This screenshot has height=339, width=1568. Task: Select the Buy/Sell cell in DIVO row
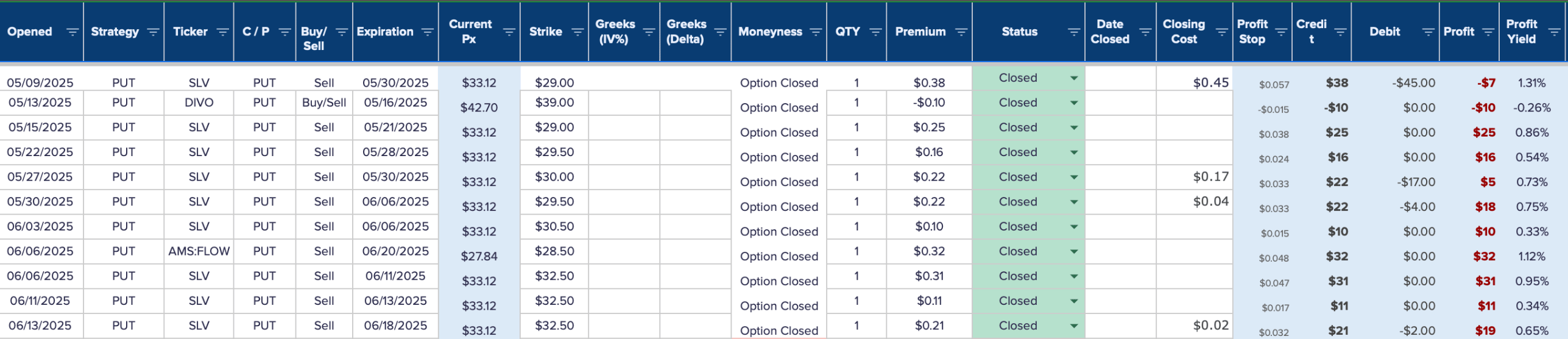(x=323, y=102)
